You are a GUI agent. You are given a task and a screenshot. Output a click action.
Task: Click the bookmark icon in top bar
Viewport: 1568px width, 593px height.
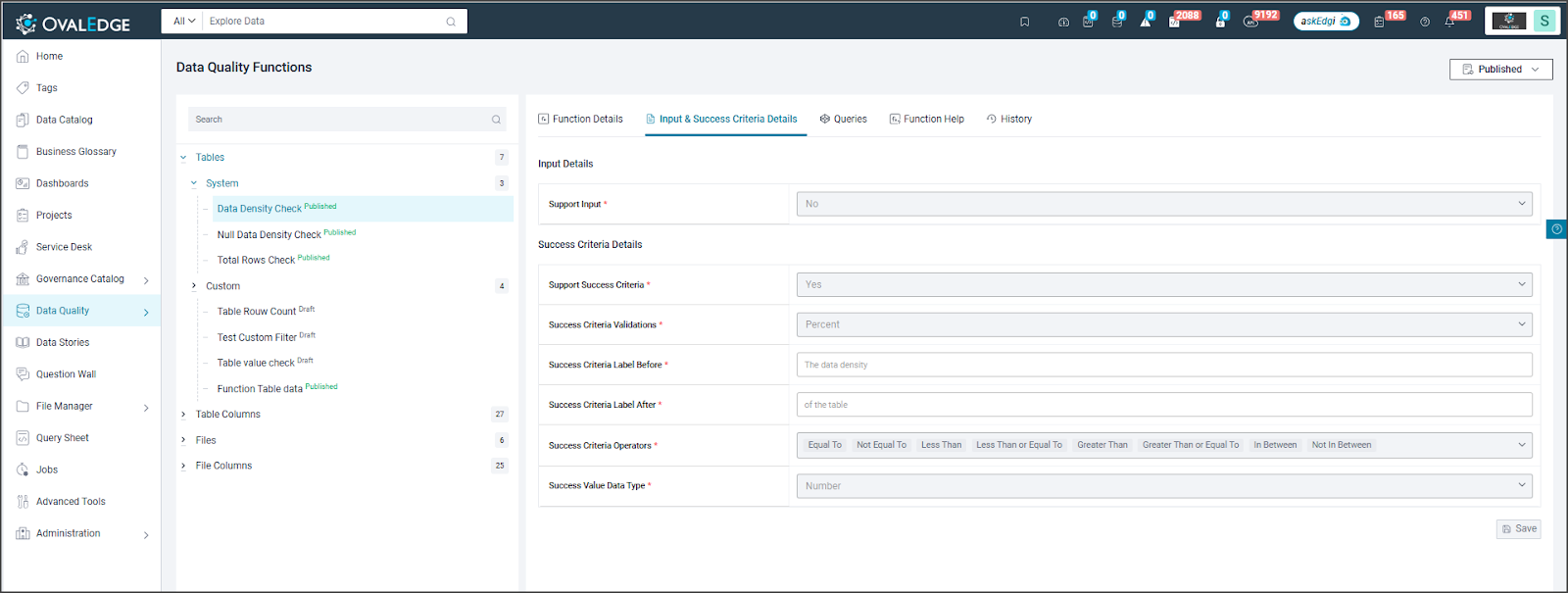click(1024, 22)
